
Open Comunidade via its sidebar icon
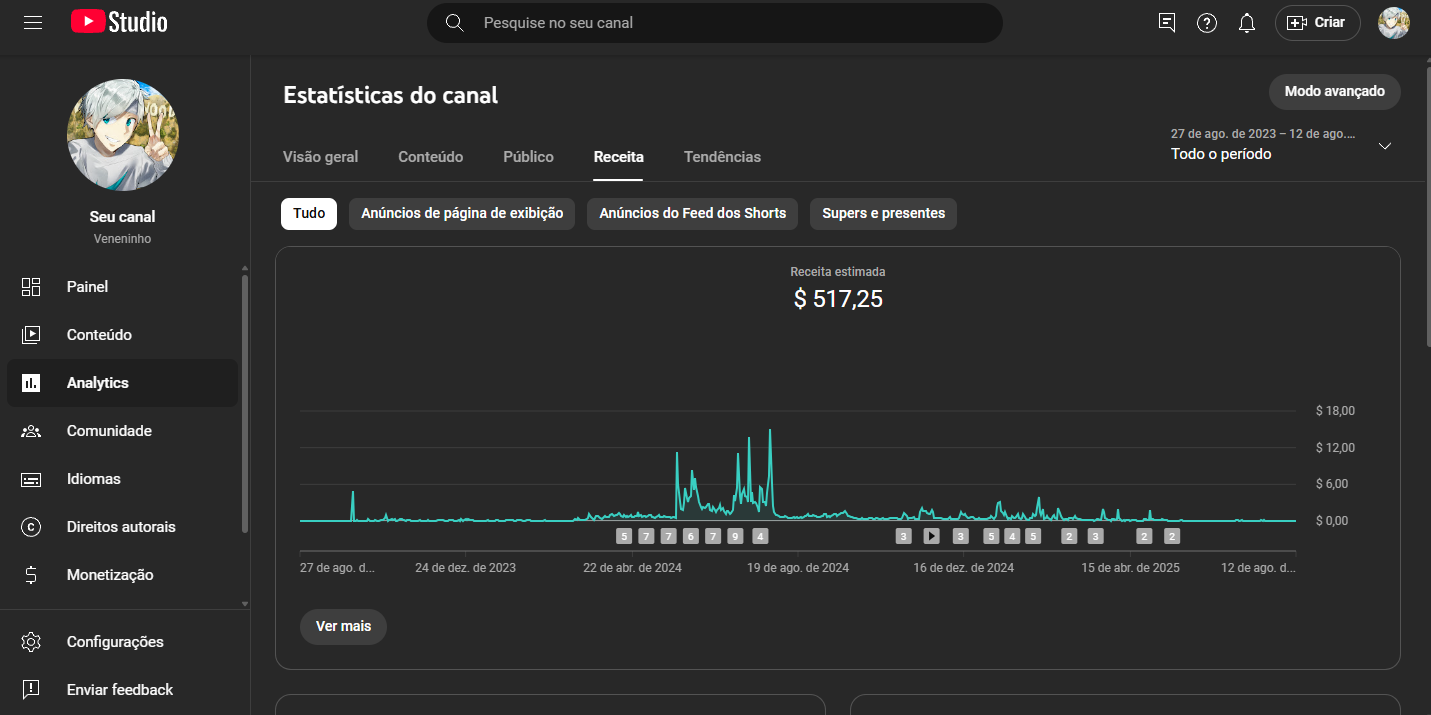(x=31, y=431)
